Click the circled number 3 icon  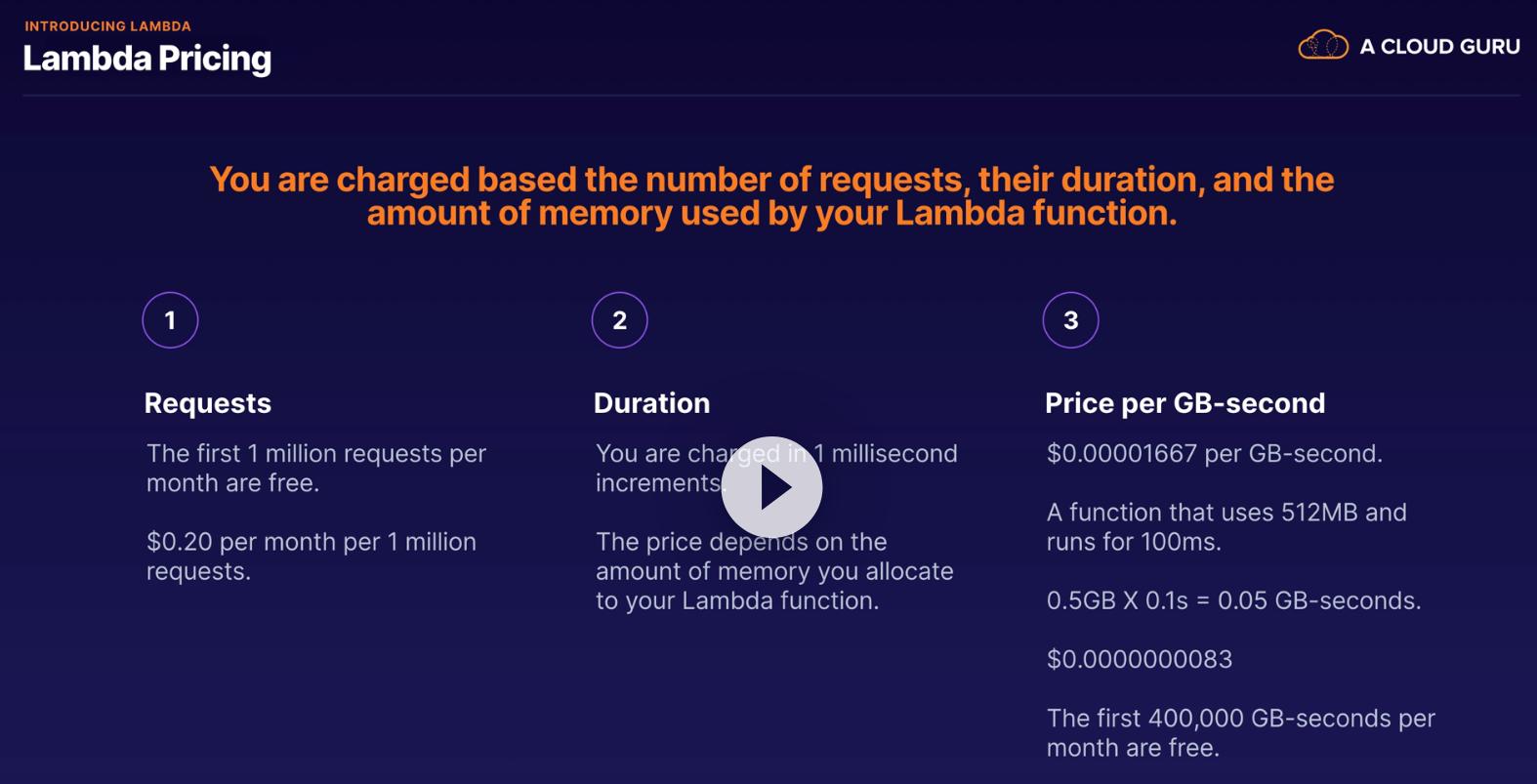1070,320
